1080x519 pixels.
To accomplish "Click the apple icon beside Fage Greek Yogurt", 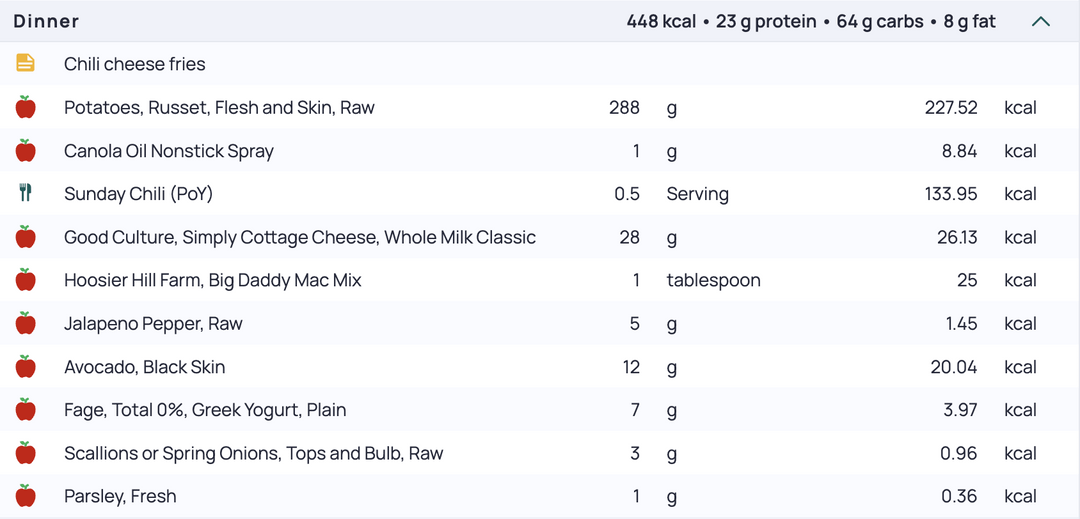I will point(25,410).
